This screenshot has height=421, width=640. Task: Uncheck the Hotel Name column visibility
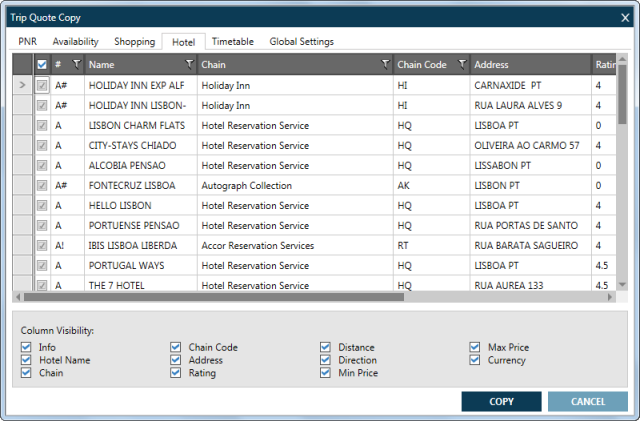pos(26,360)
